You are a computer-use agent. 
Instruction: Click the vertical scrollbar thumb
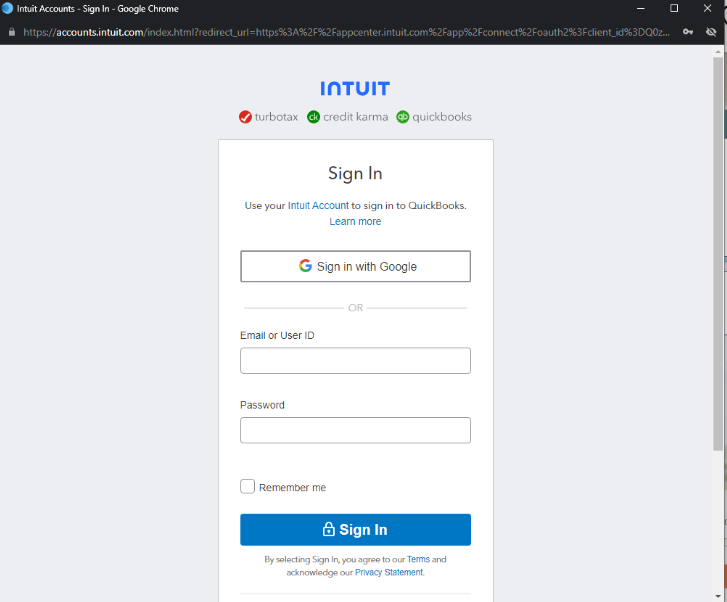pos(718,253)
